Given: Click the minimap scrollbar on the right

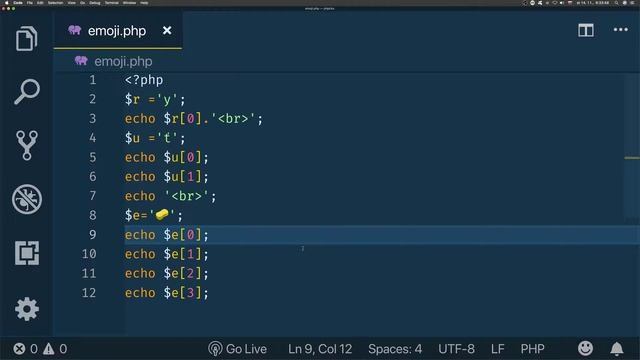Looking at the screenshot, I should click(x=632, y=147).
